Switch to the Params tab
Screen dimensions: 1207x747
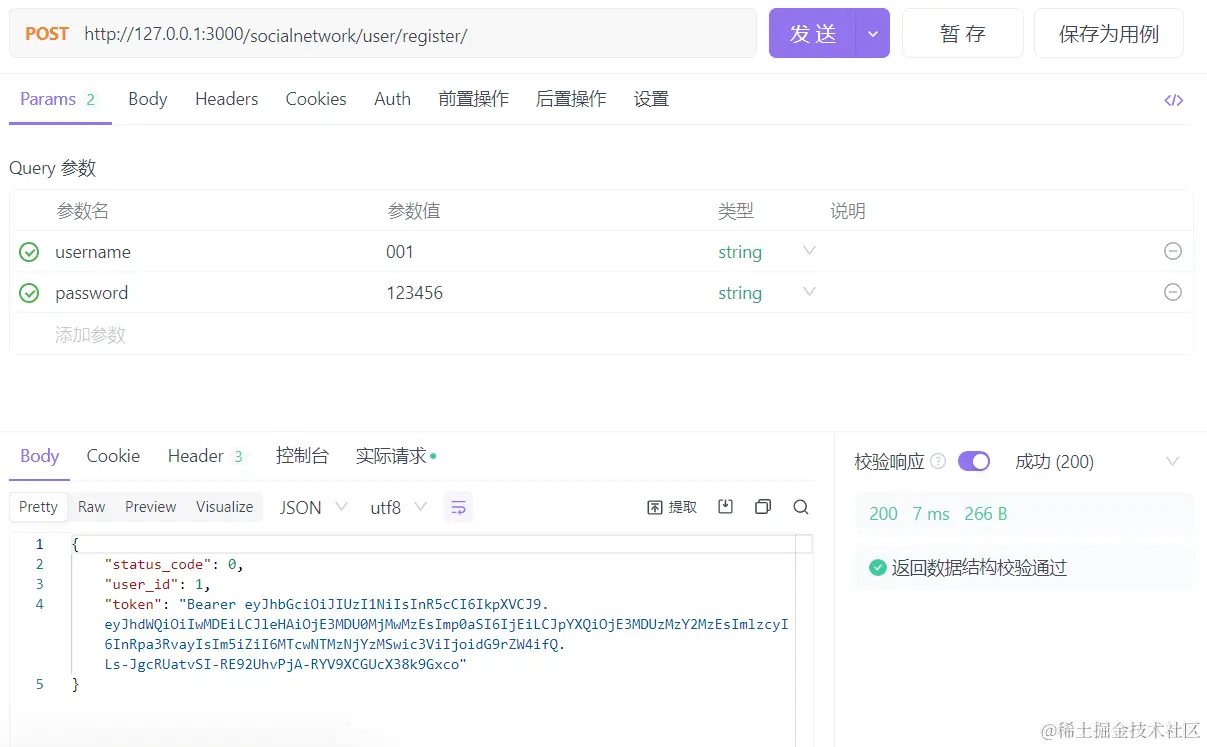tap(58, 99)
